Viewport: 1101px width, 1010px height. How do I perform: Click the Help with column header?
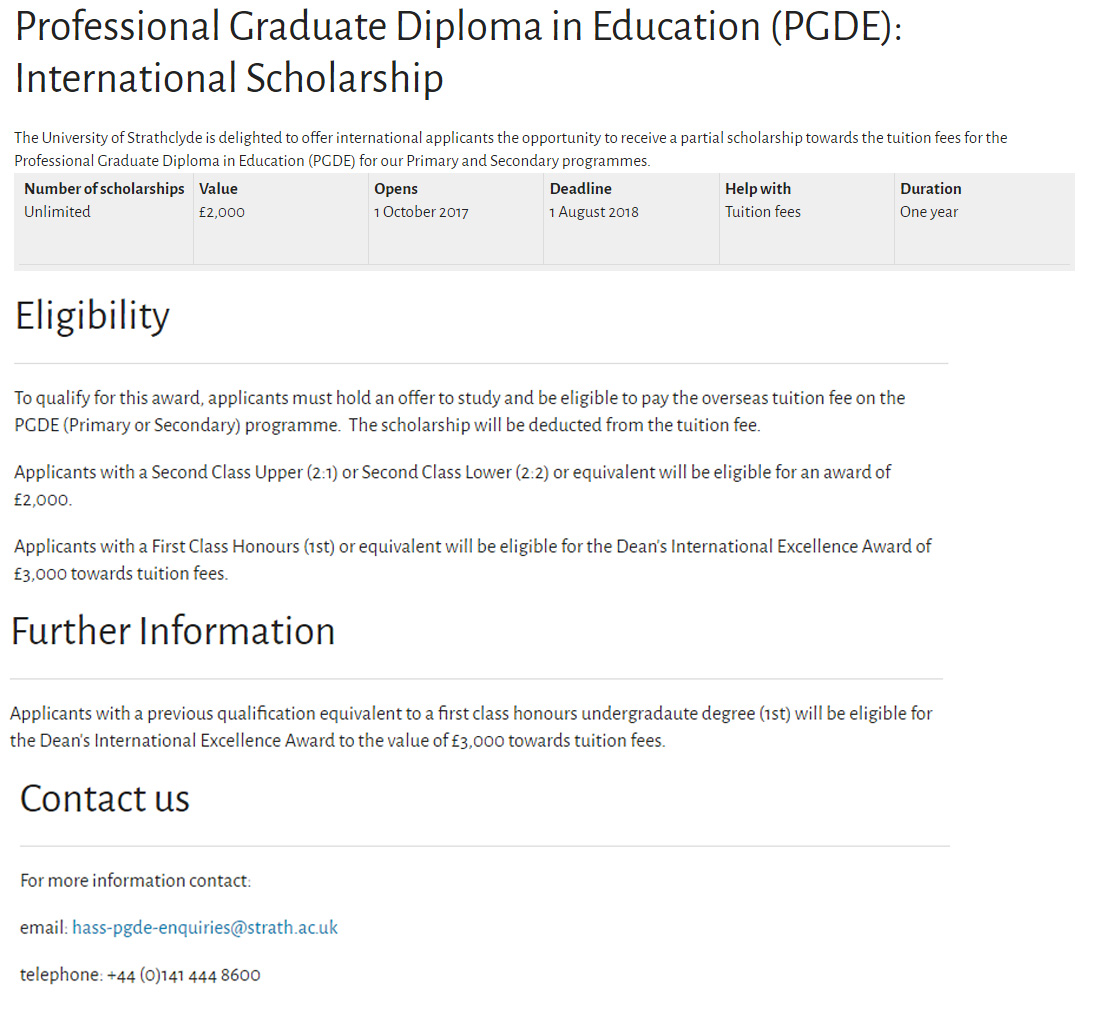tap(758, 189)
